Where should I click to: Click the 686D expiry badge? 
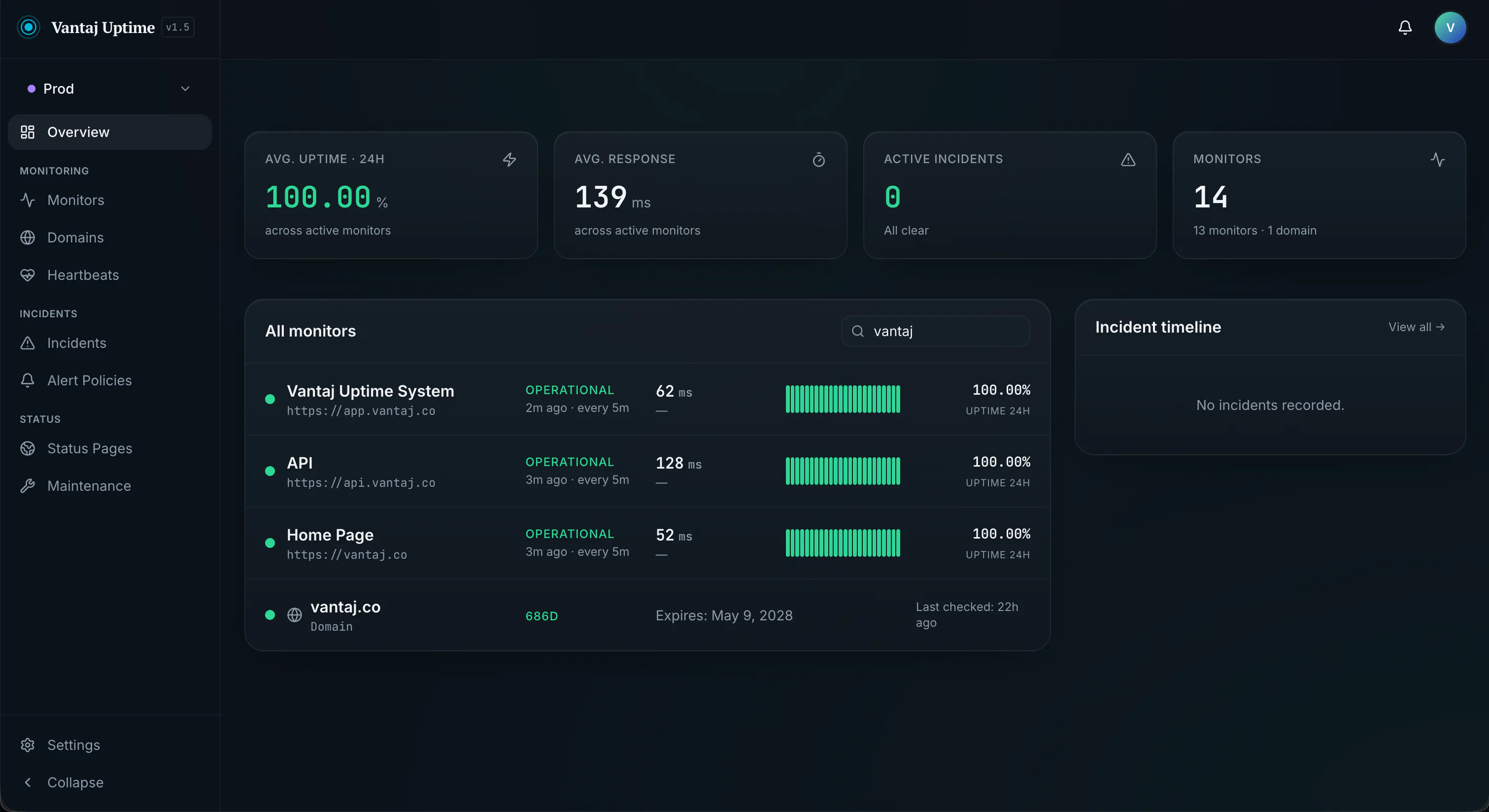tap(541, 616)
